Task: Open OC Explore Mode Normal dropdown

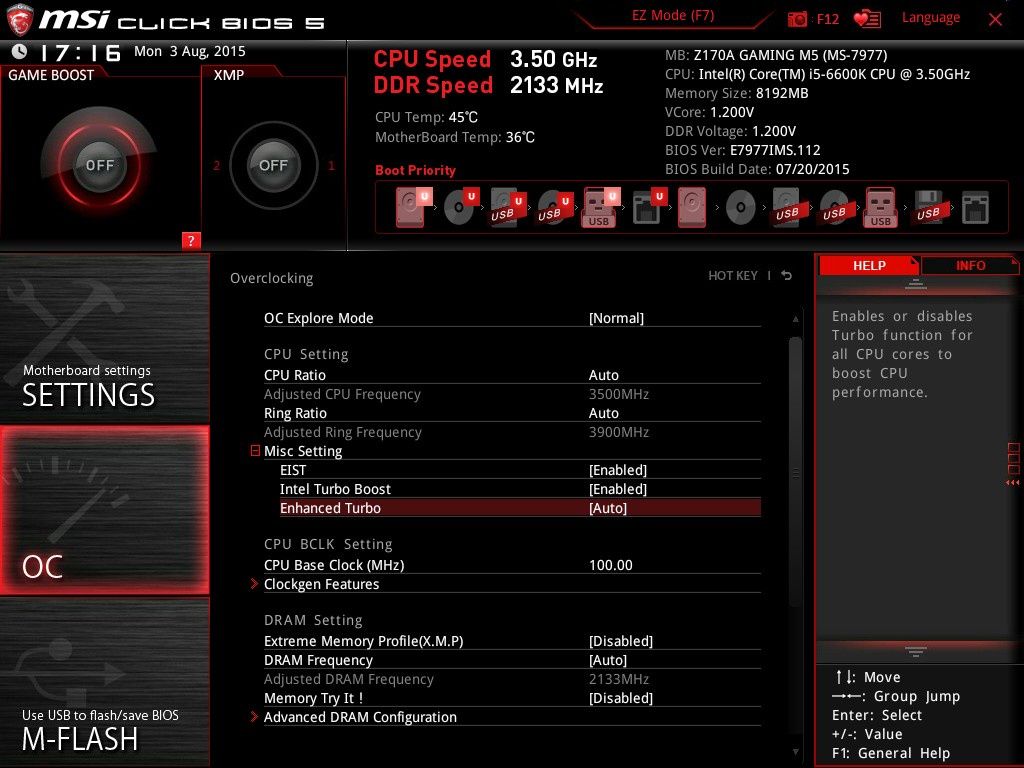Action: pos(616,318)
